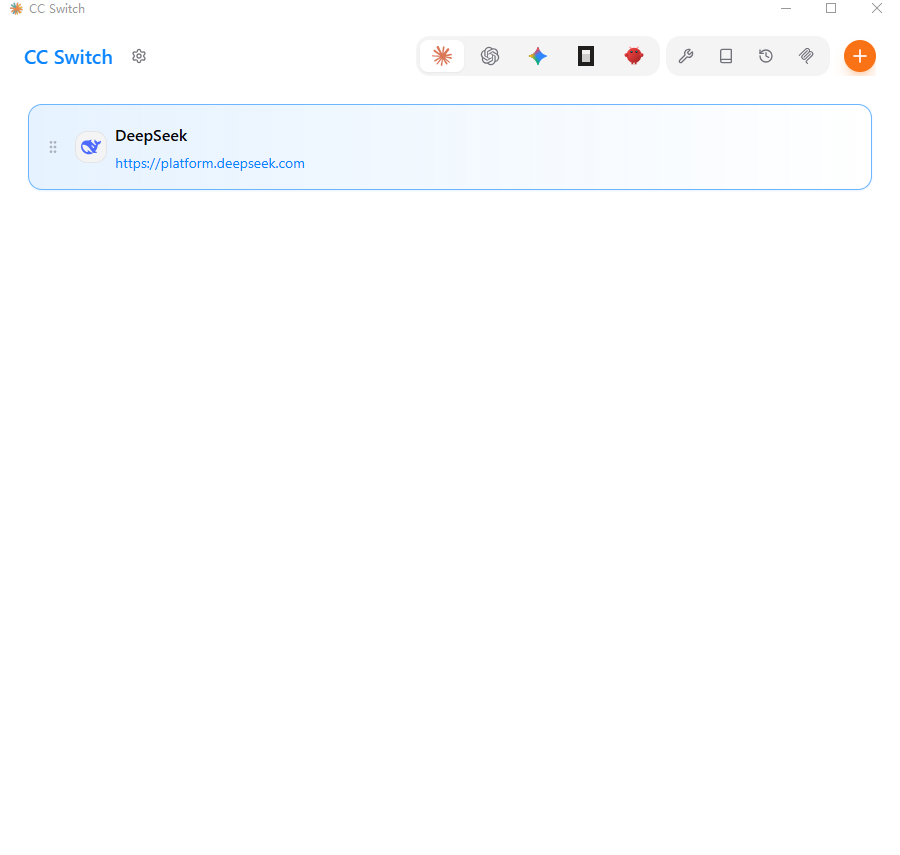Minimize the CC Switch window
The width and height of the screenshot is (900, 855).
786,9
